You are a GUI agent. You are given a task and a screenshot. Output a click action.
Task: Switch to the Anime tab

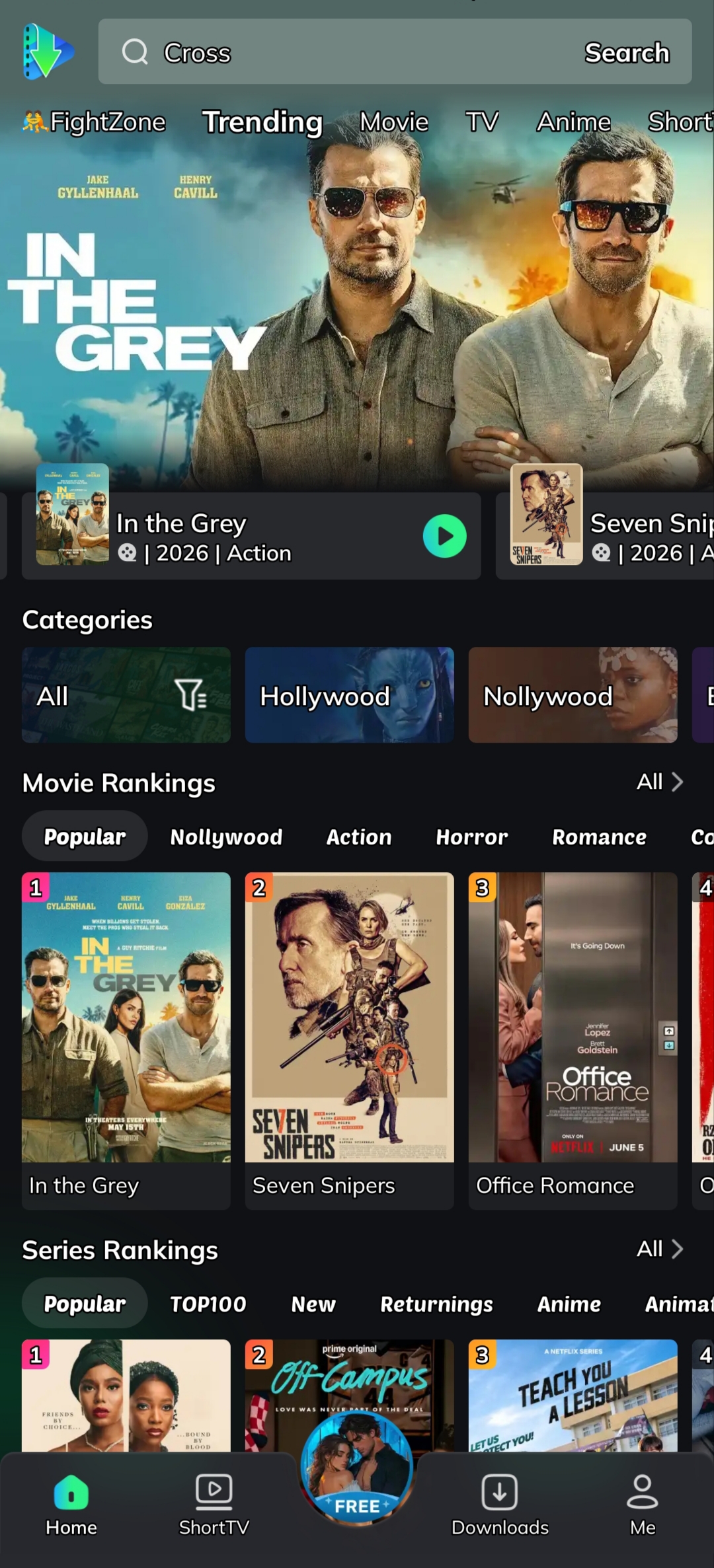click(x=574, y=122)
